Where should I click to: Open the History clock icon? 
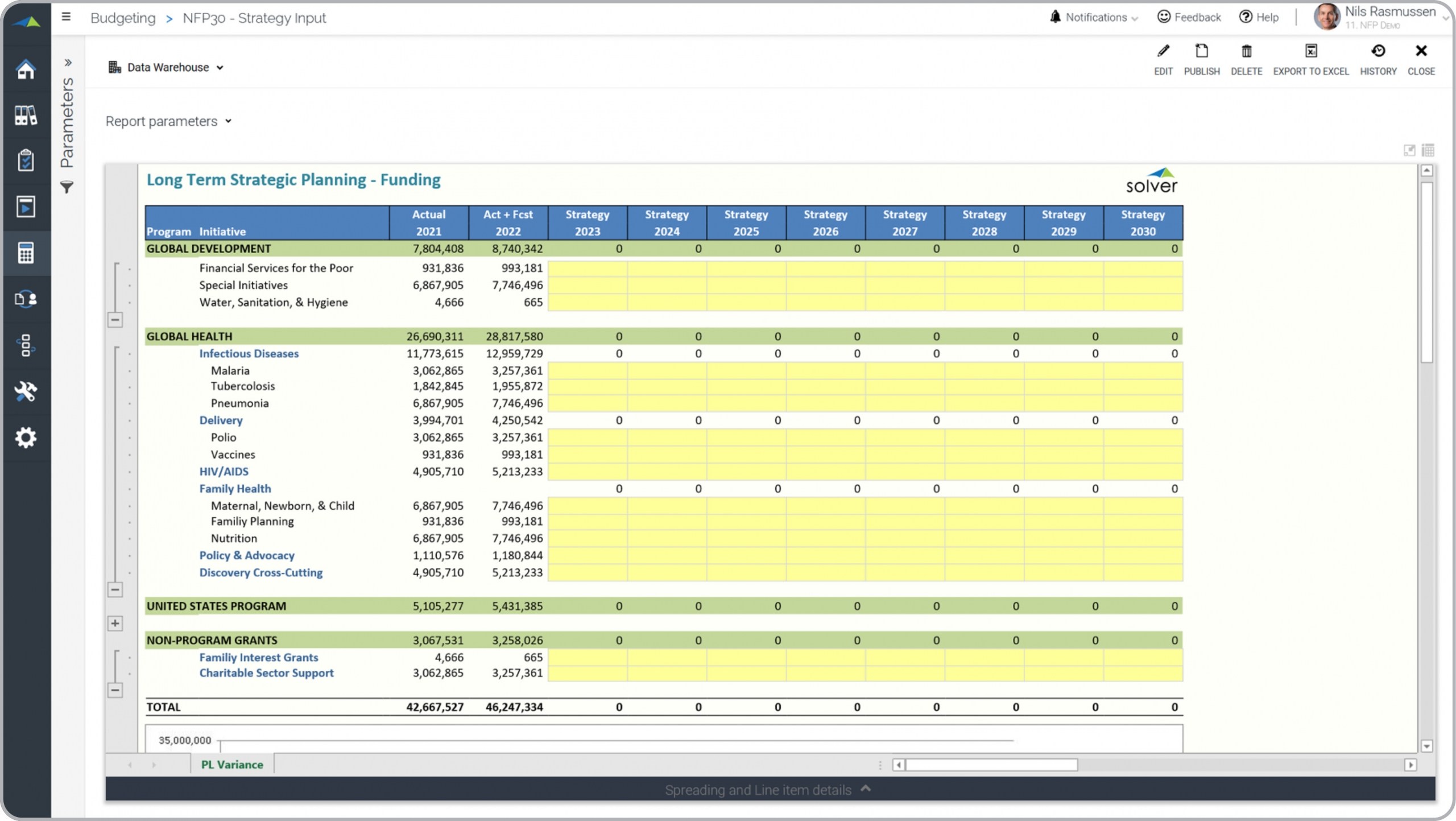(1378, 52)
